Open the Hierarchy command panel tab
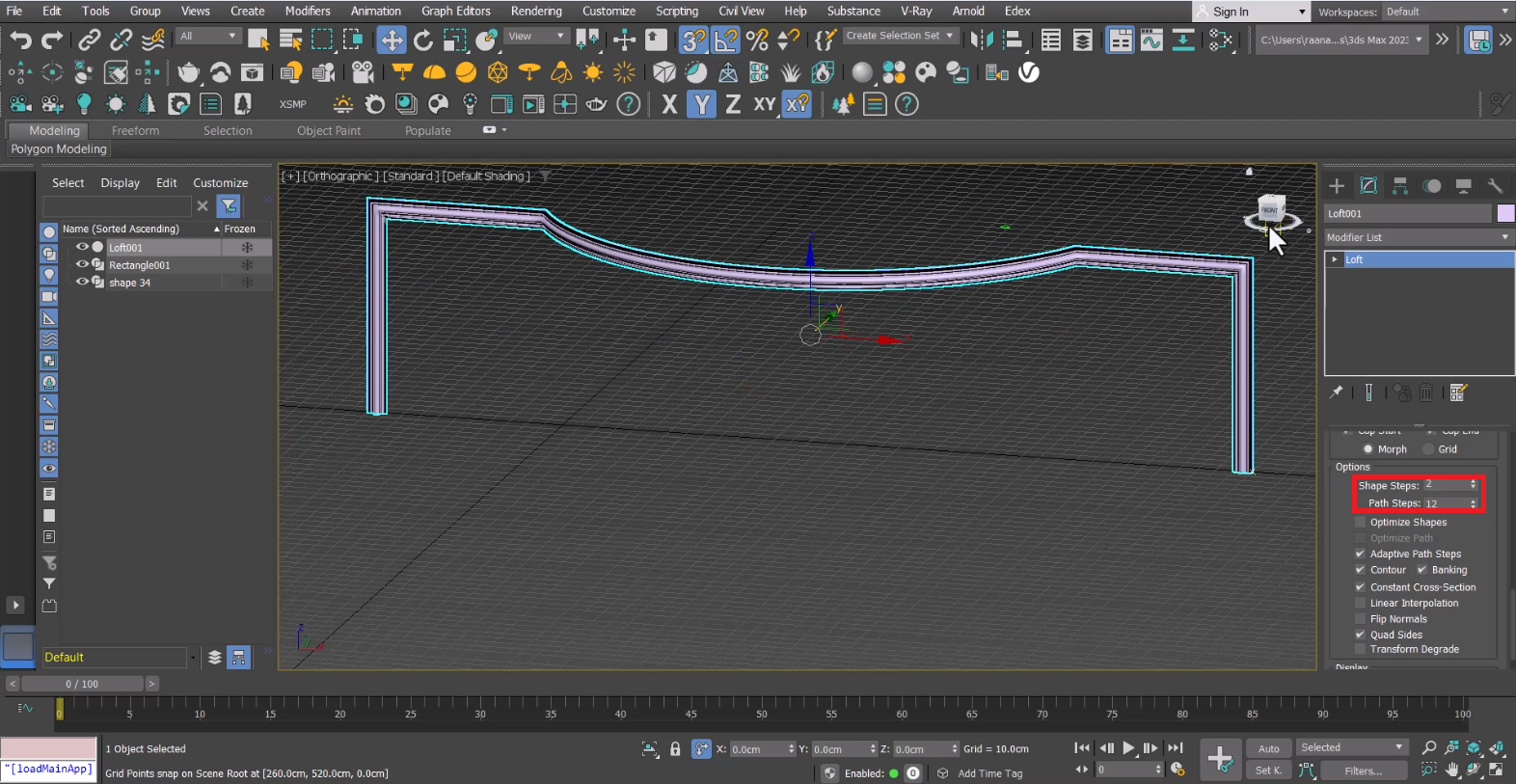The width and height of the screenshot is (1516, 784). coord(1400,186)
